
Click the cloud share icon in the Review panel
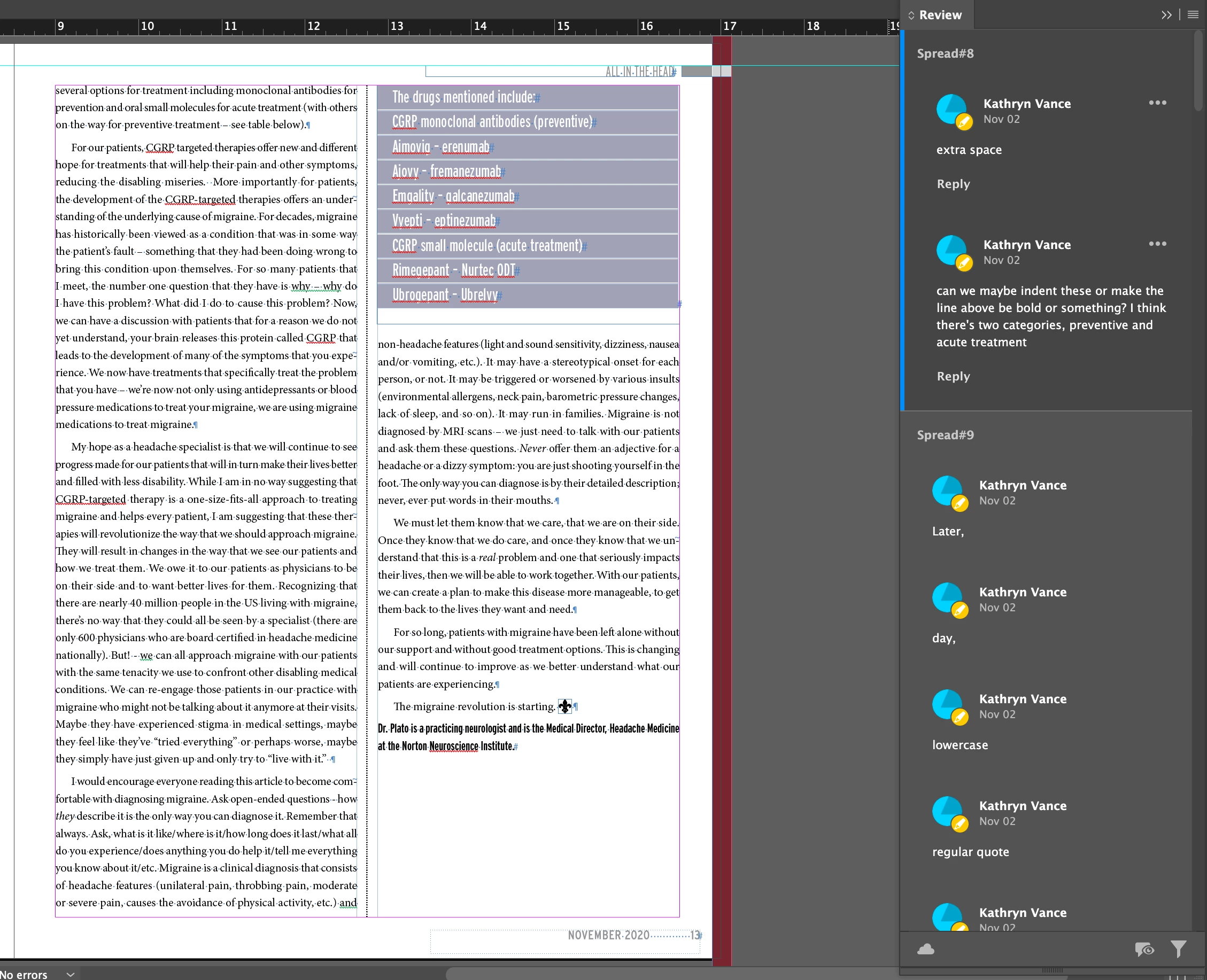coord(925,949)
